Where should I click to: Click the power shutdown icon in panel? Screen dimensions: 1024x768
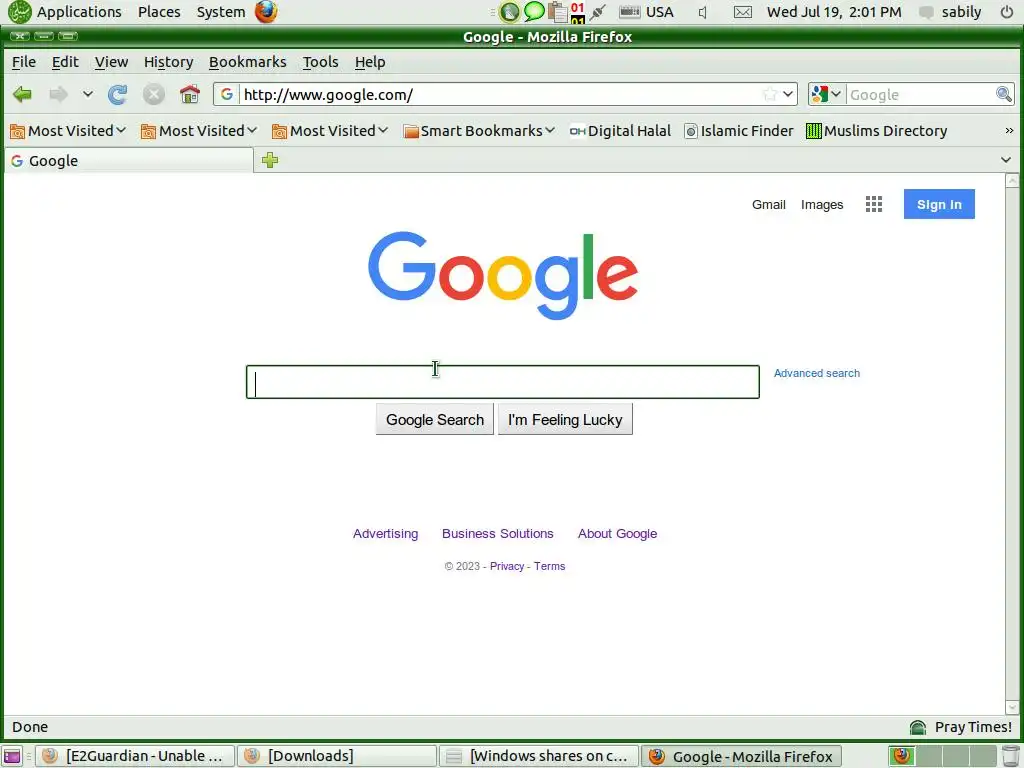coord(1007,12)
